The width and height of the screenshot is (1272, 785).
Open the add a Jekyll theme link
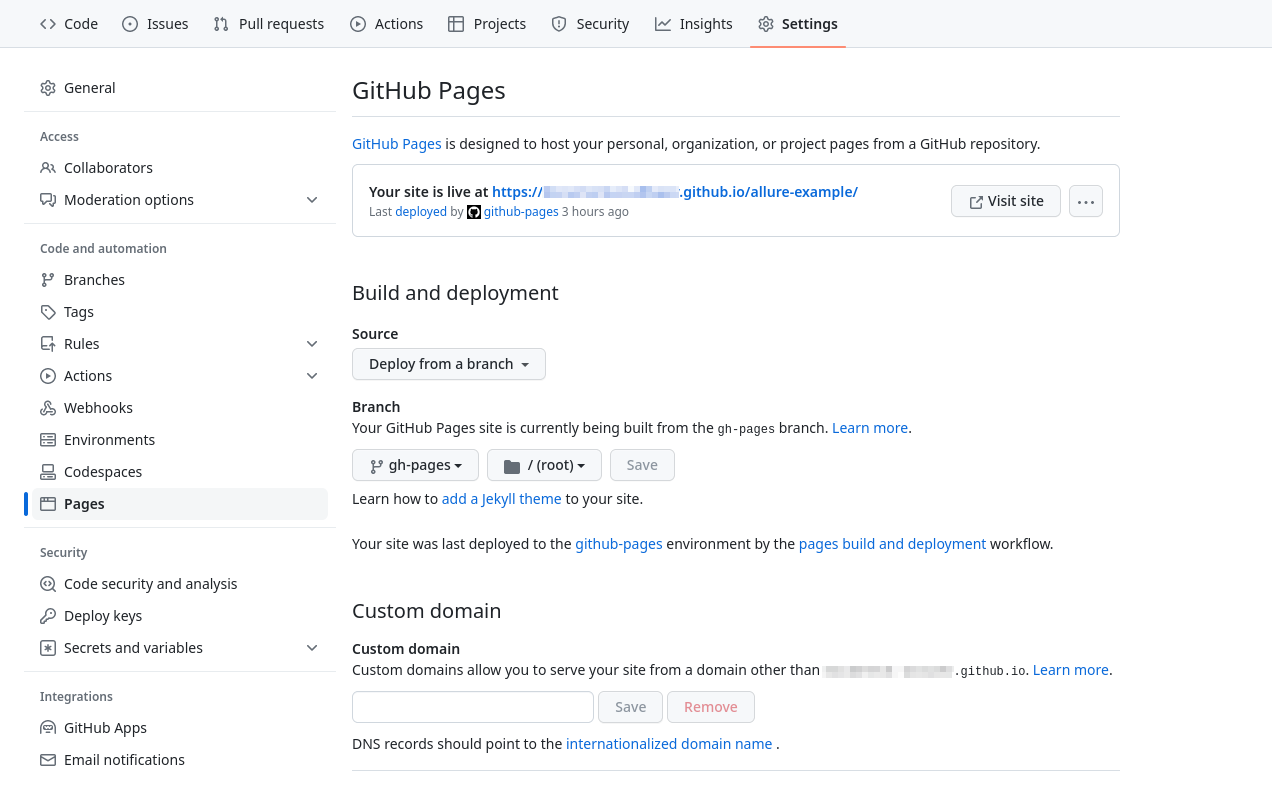point(501,498)
